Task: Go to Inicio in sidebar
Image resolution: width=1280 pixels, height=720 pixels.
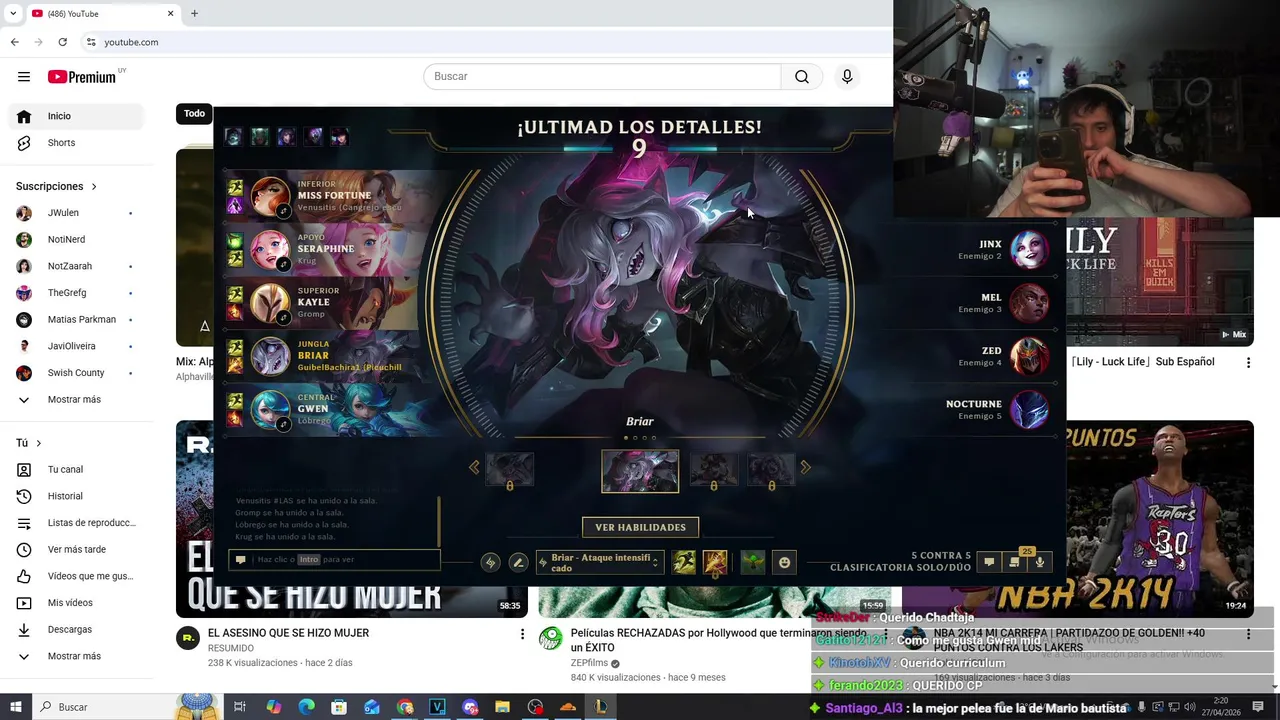Action: (x=77, y=116)
